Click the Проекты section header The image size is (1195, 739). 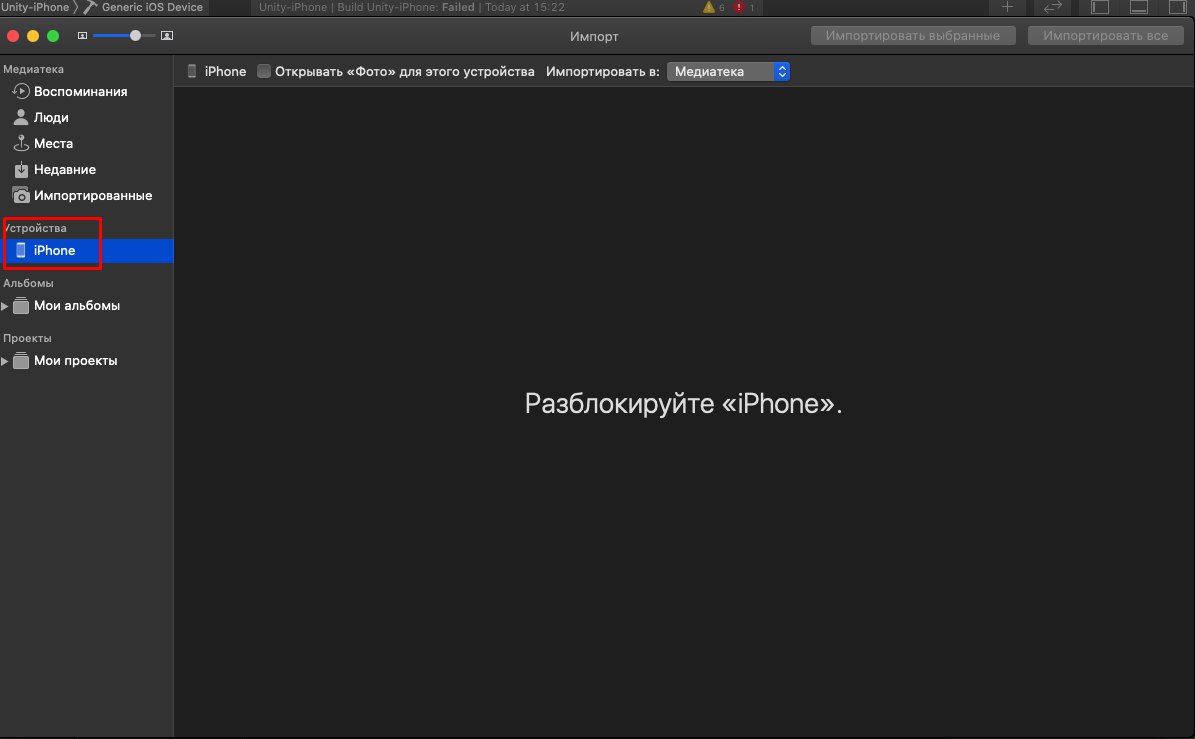point(27,338)
